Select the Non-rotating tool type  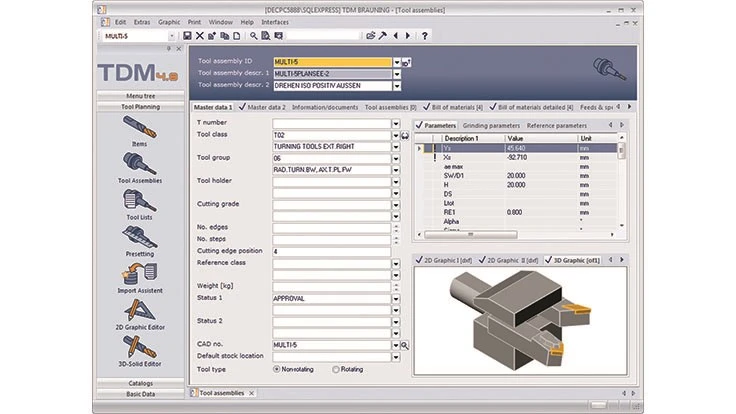tap(277, 369)
